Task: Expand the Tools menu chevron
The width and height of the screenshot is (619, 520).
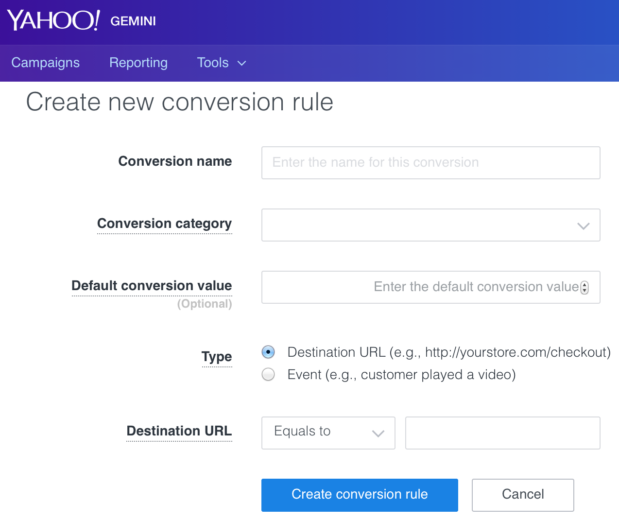Action: tap(242, 63)
